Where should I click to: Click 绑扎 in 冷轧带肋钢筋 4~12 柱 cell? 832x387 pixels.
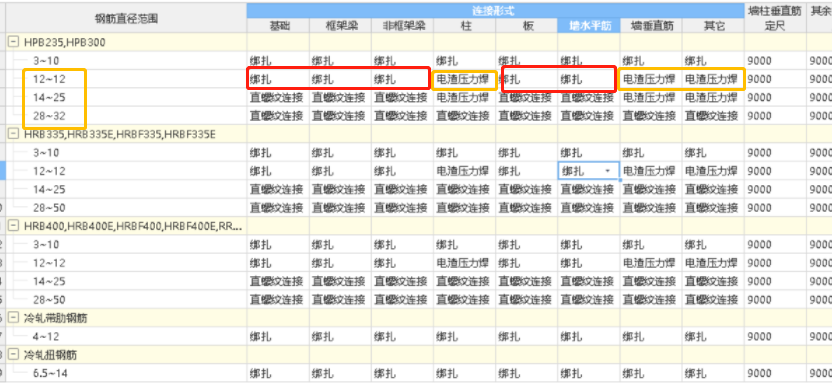[x=447, y=337]
